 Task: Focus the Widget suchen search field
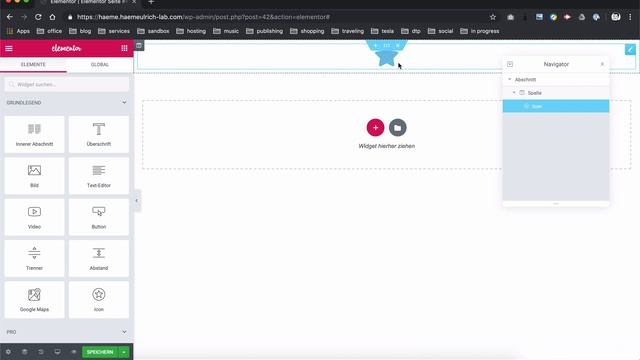(x=67, y=84)
